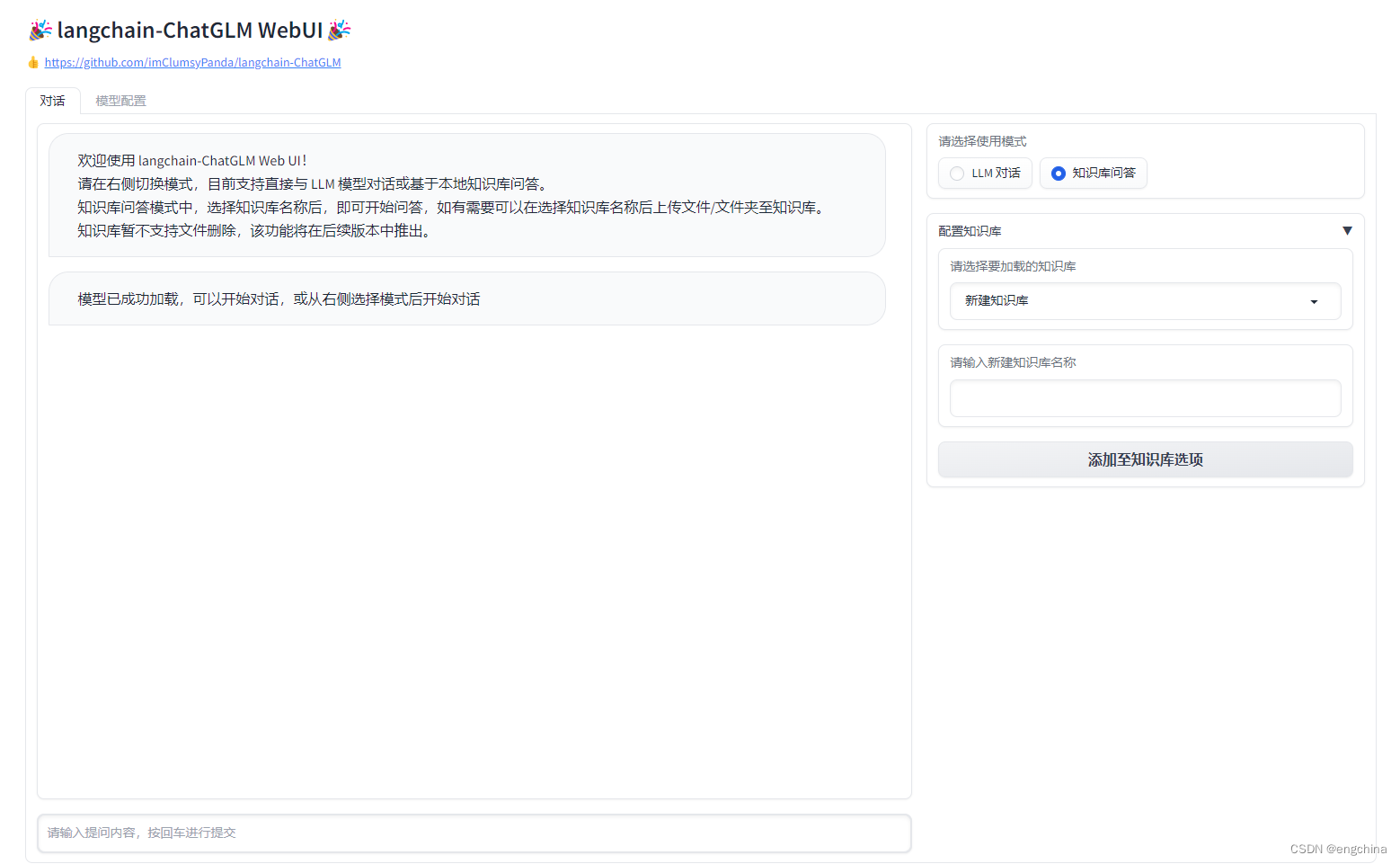Select the 知识库问答 mode
The image size is (1400, 864).
click(1093, 173)
